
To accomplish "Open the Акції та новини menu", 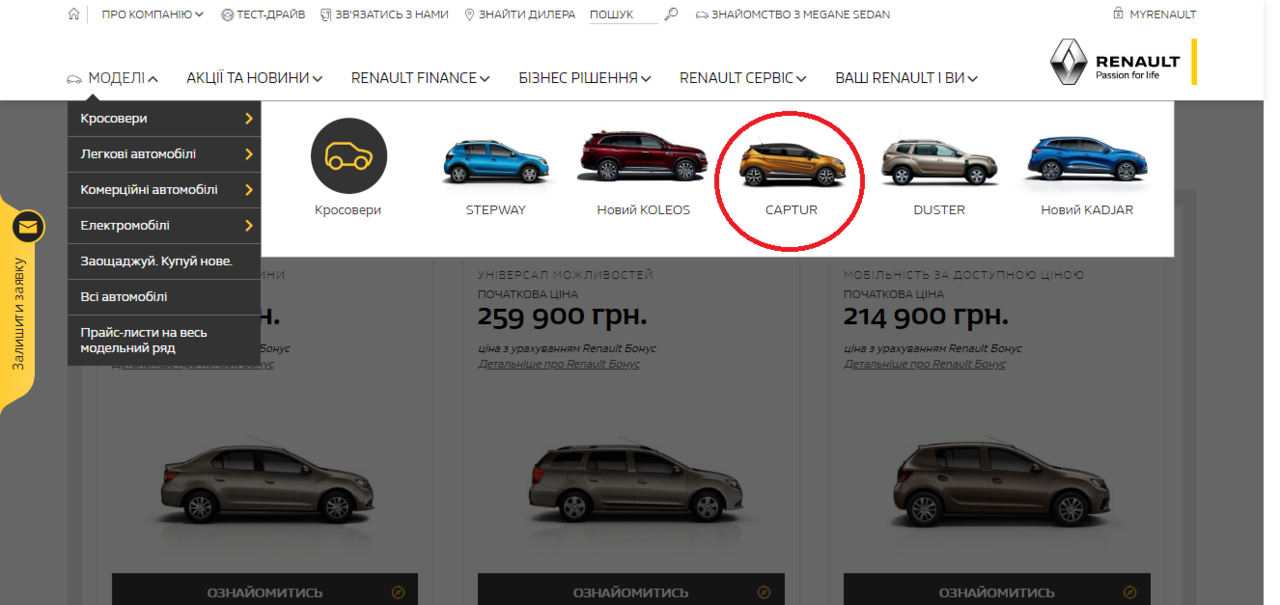I will pos(254,78).
